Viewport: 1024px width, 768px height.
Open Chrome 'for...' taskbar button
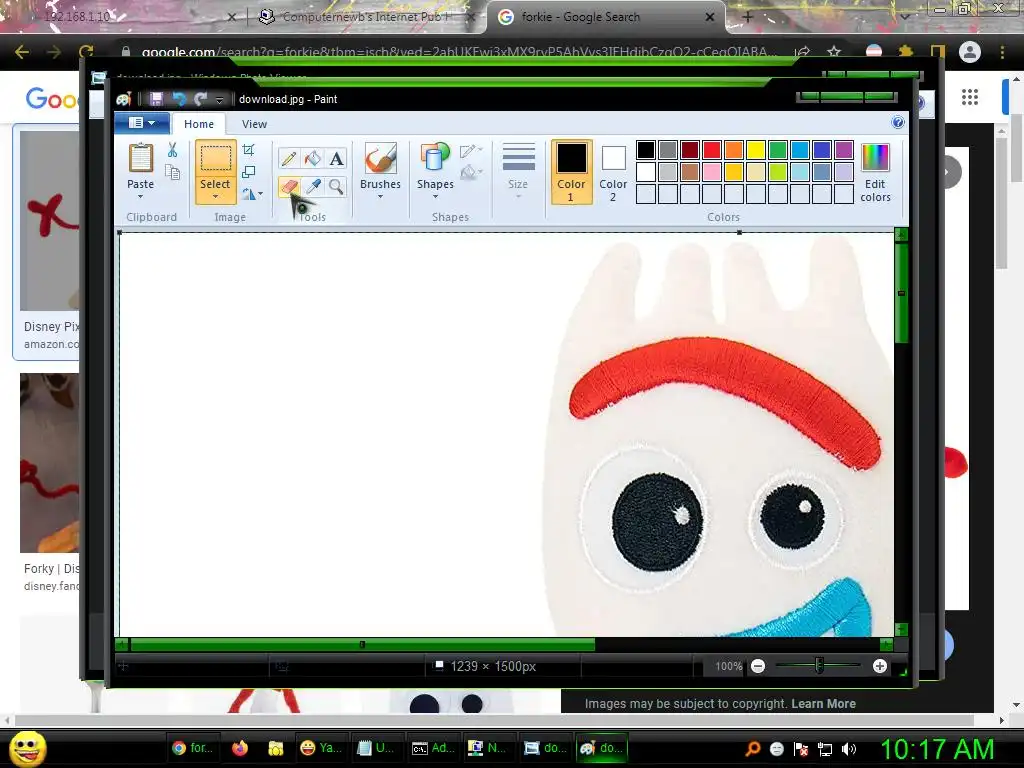pyautogui.click(x=192, y=748)
